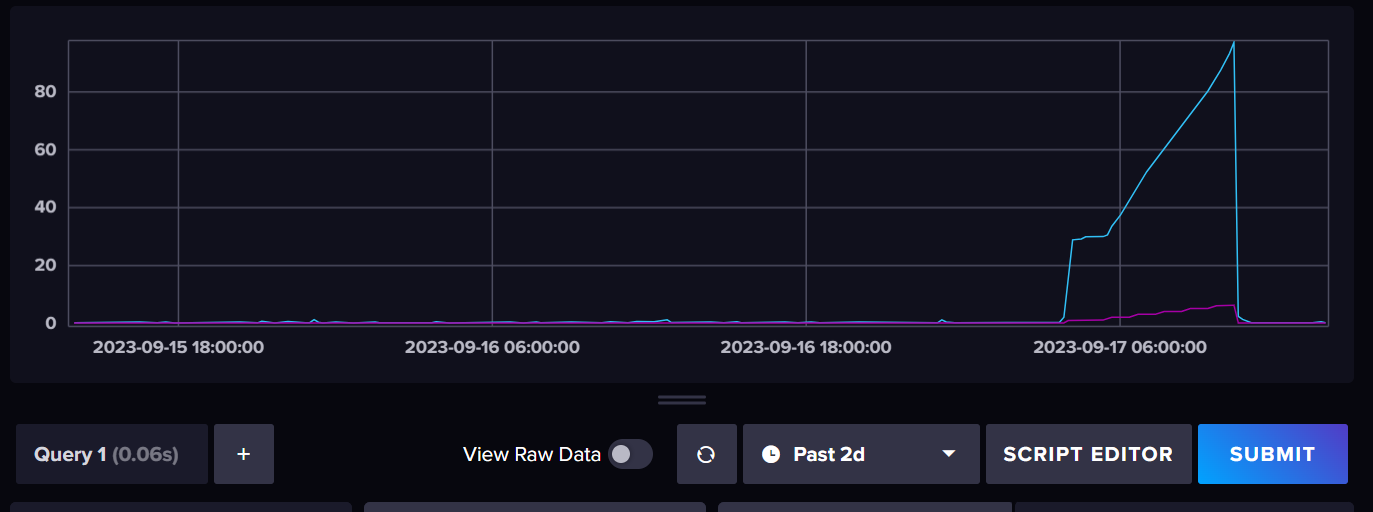The width and height of the screenshot is (1373, 512).
Task: Click the 2023-09-16 18:00:00 axis label
Action: pyautogui.click(x=806, y=347)
